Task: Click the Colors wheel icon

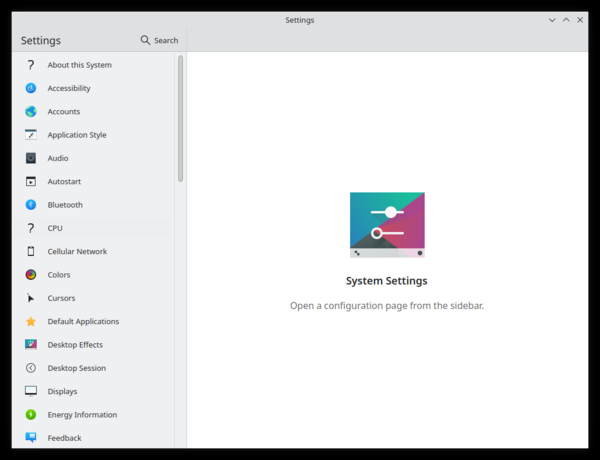Action: point(31,275)
